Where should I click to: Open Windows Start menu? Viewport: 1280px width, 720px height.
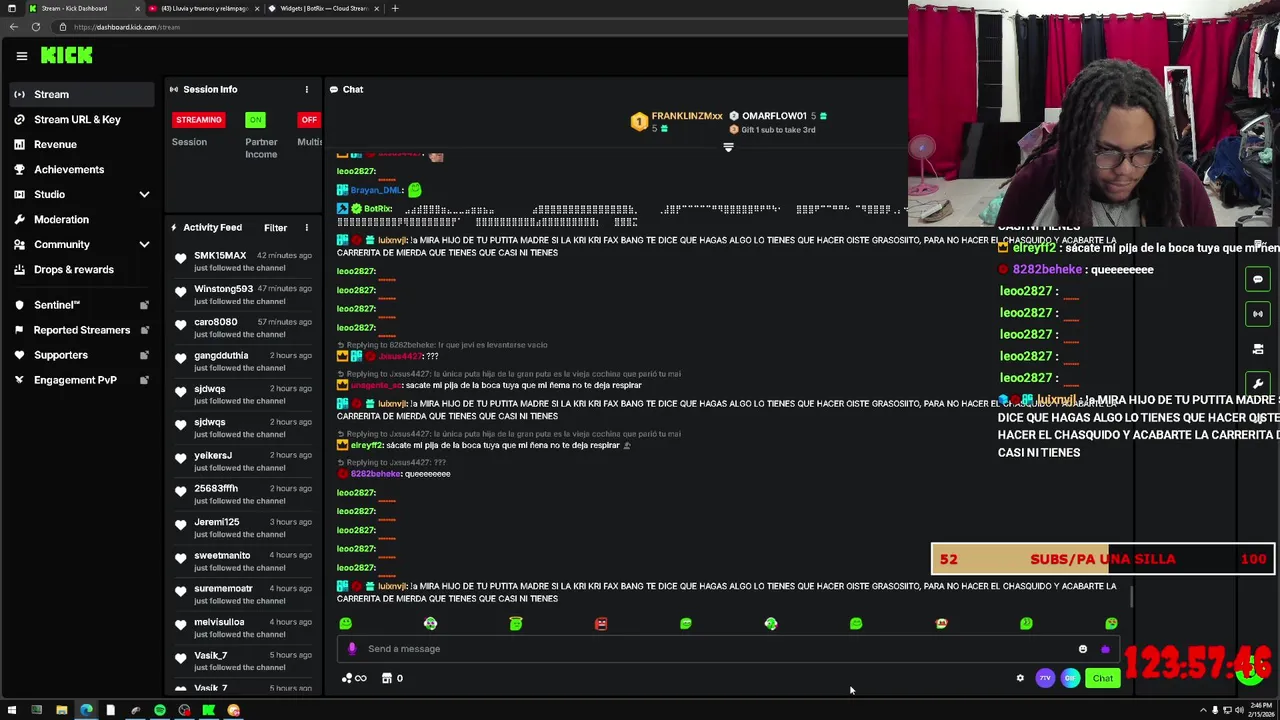coord(12,711)
